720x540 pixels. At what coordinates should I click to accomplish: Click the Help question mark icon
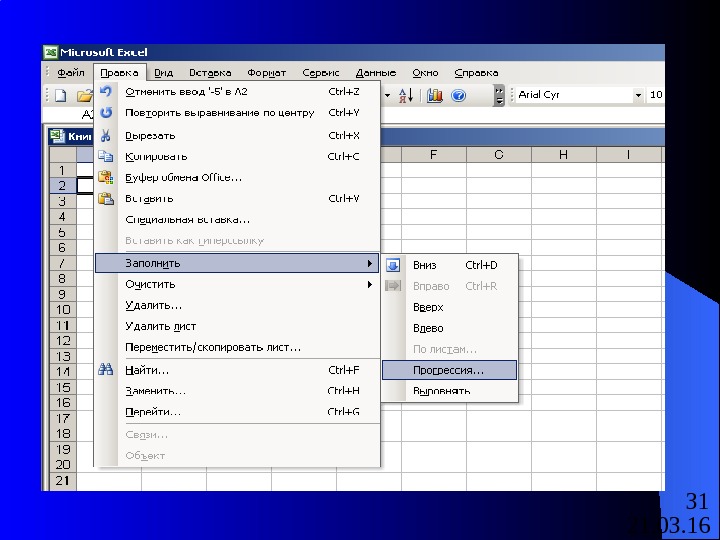click(x=458, y=95)
